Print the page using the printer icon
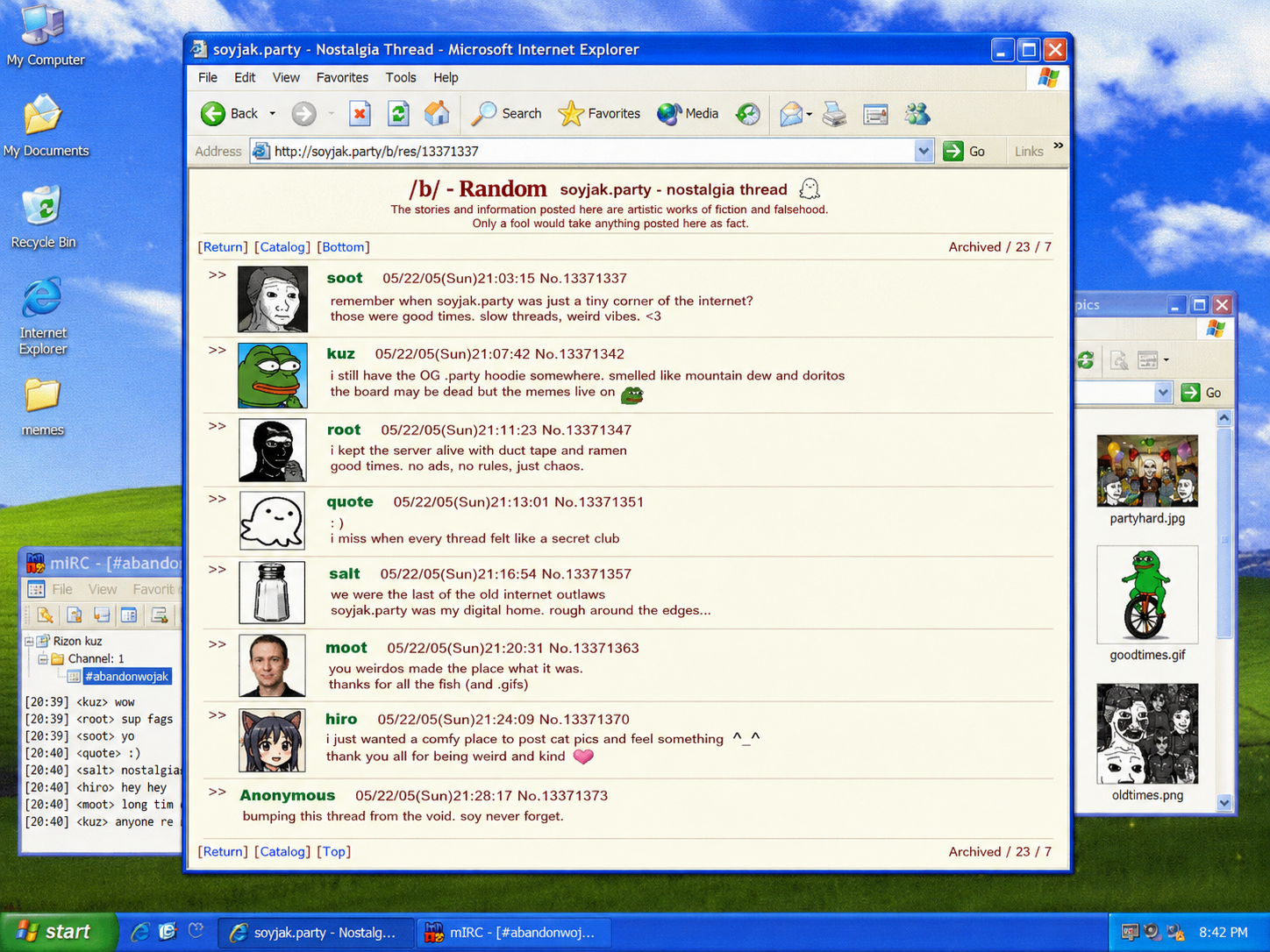The image size is (1270, 952). (x=835, y=114)
